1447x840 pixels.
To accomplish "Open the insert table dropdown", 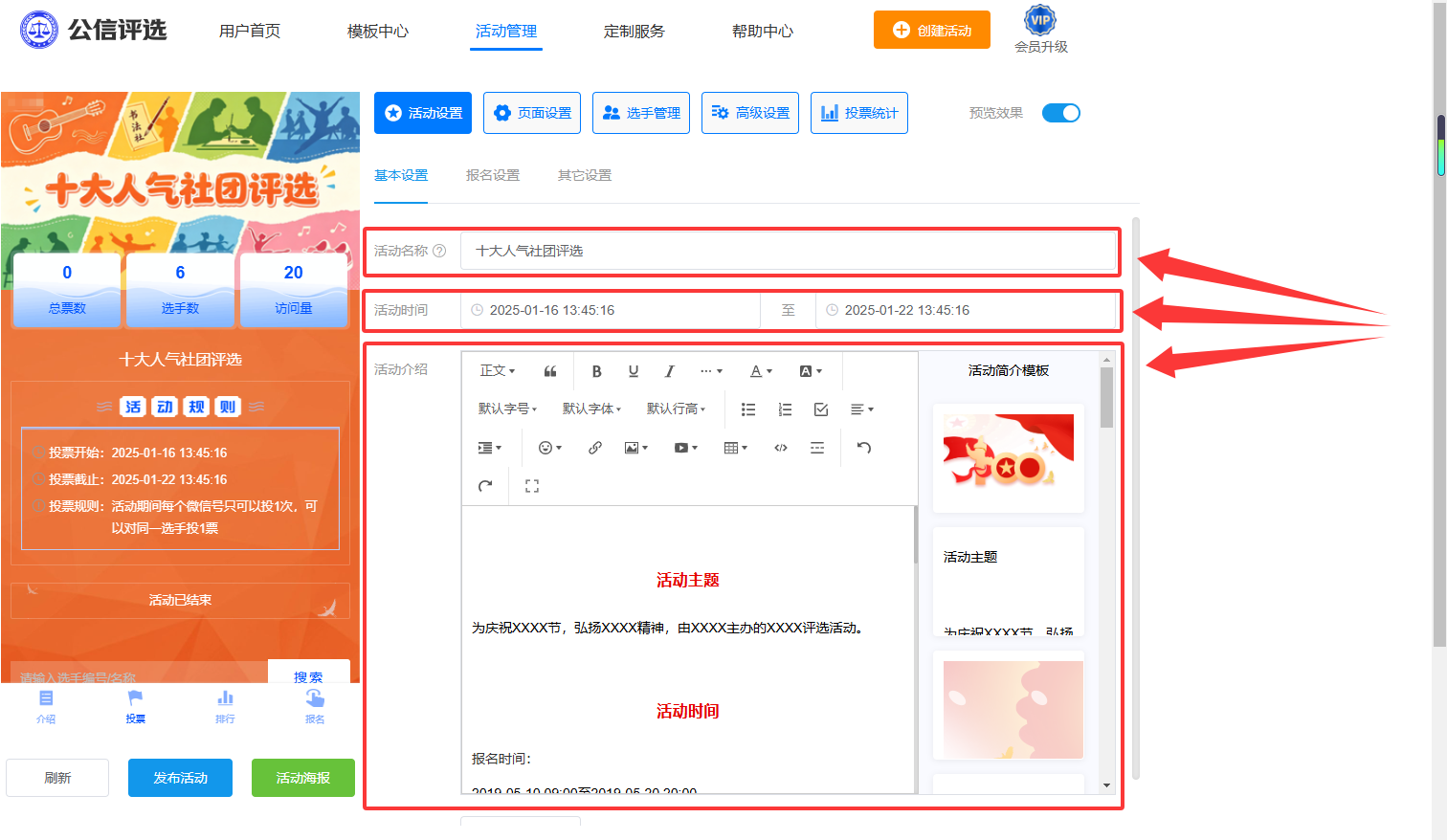I will click(735, 448).
